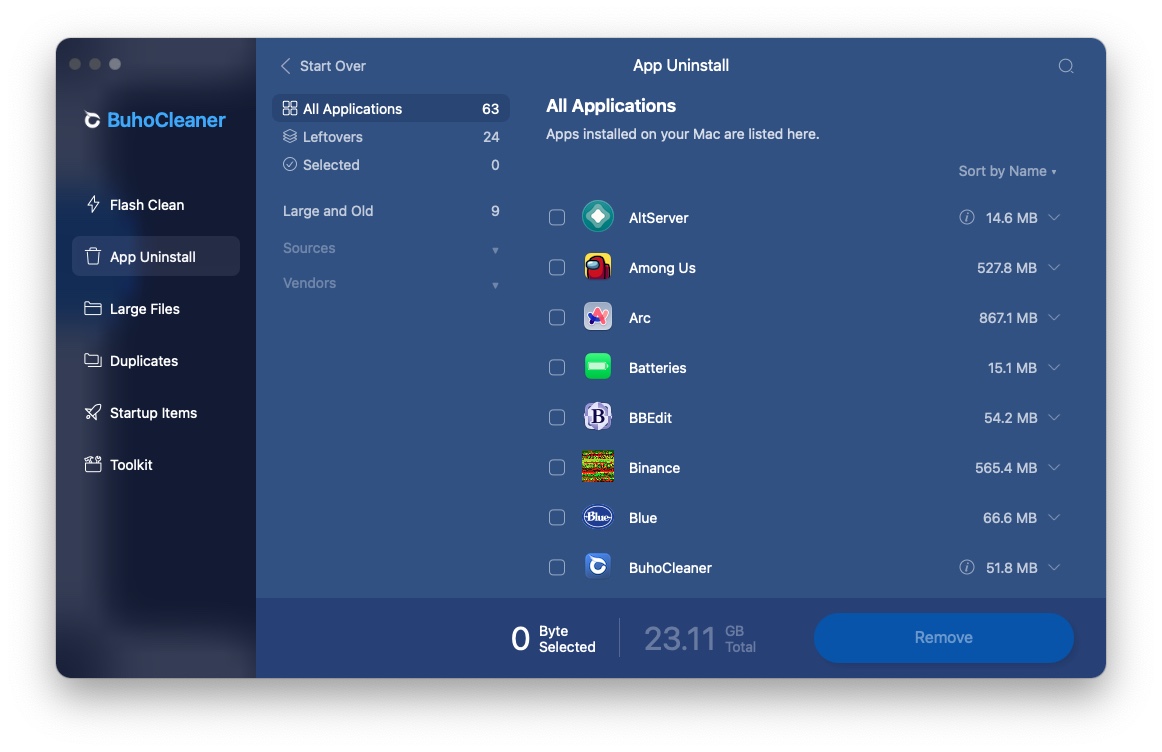Open Large Files section
The image size is (1162, 752).
[156, 308]
